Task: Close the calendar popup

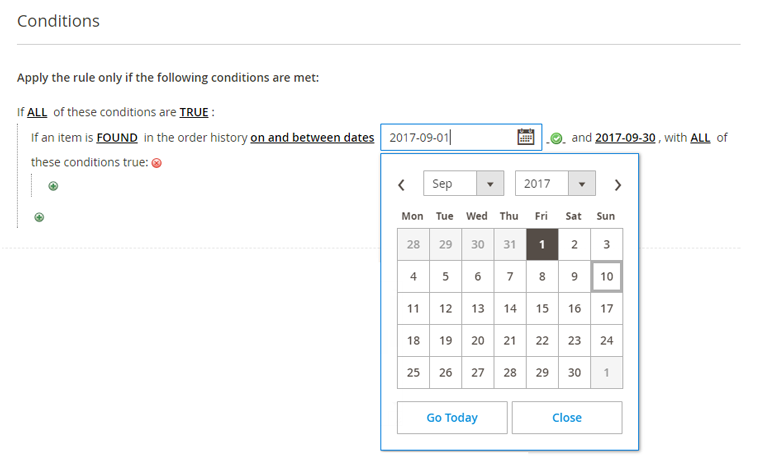Action: click(567, 417)
